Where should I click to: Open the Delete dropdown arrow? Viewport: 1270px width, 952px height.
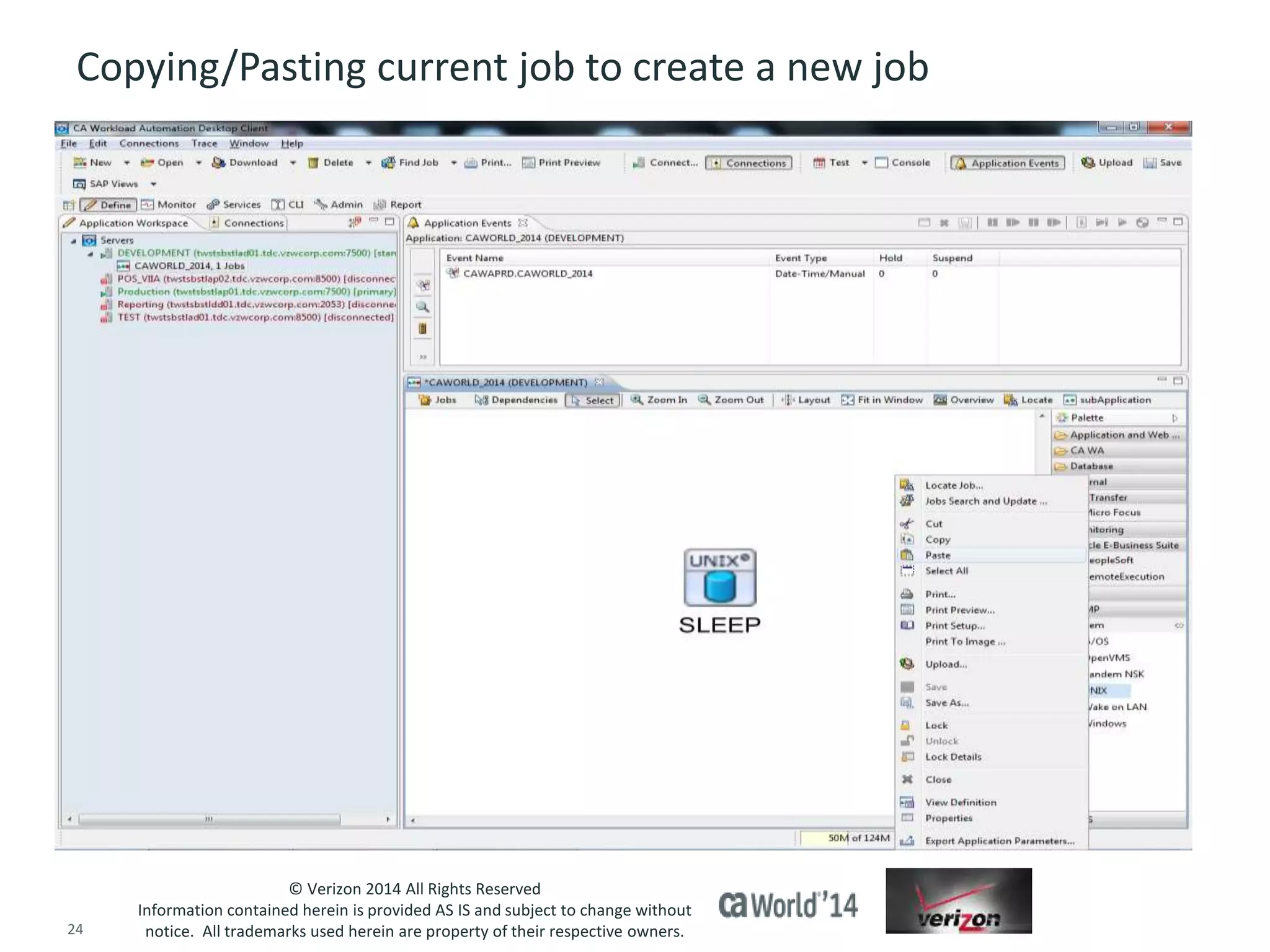[x=368, y=163]
